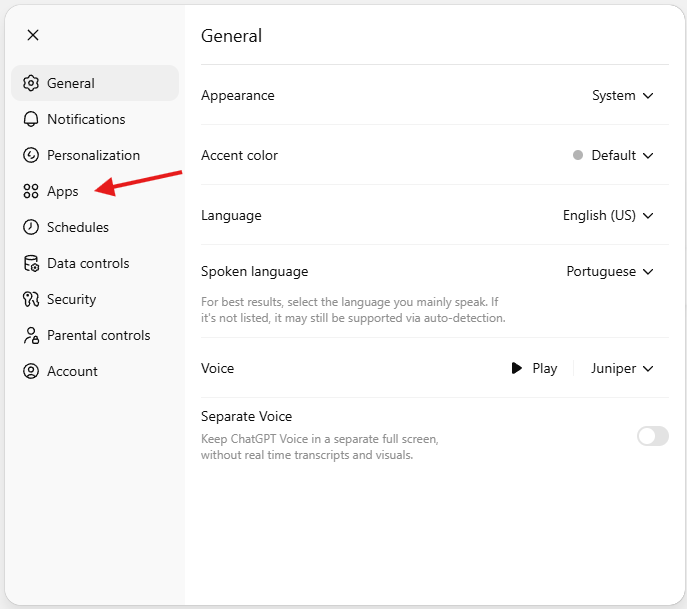Click the 'Keep ChatGPT Voice' description text

point(320,447)
